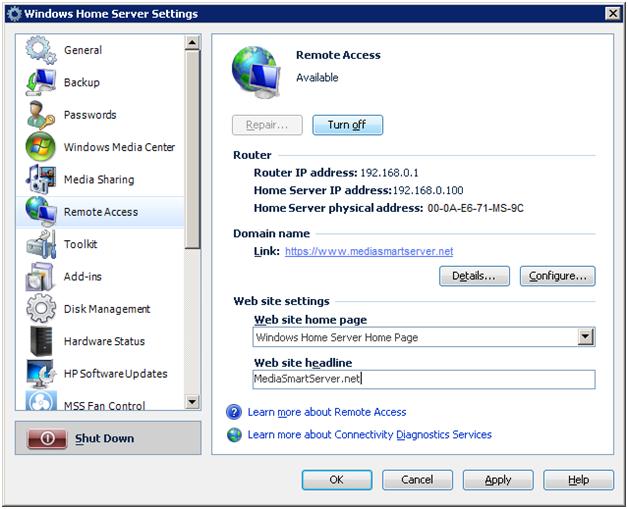Image resolution: width=628 pixels, height=509 pixels.
Task: Click the title bar gear icon
Action: click(x=15, y=14)
